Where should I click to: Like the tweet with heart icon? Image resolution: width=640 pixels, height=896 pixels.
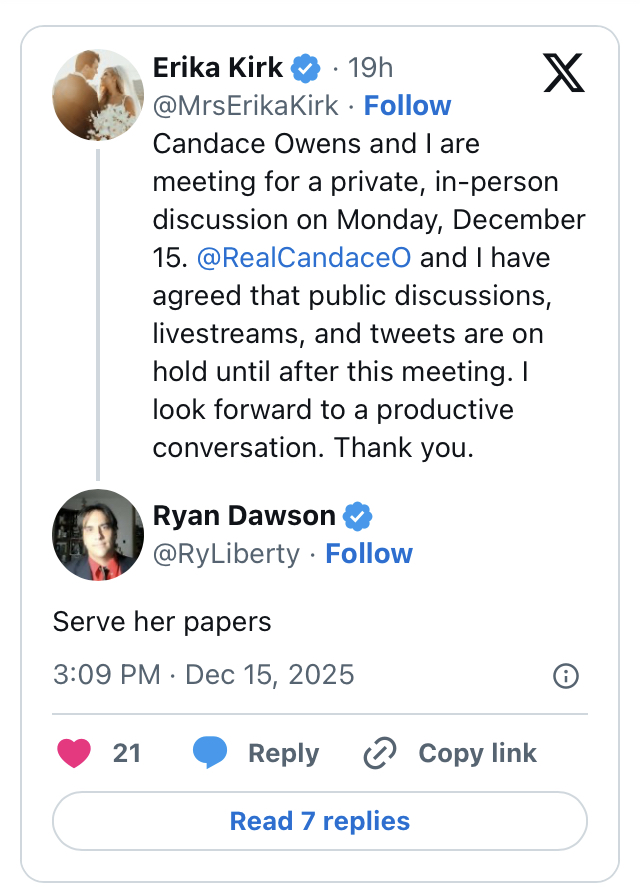[x=74, y=753]
